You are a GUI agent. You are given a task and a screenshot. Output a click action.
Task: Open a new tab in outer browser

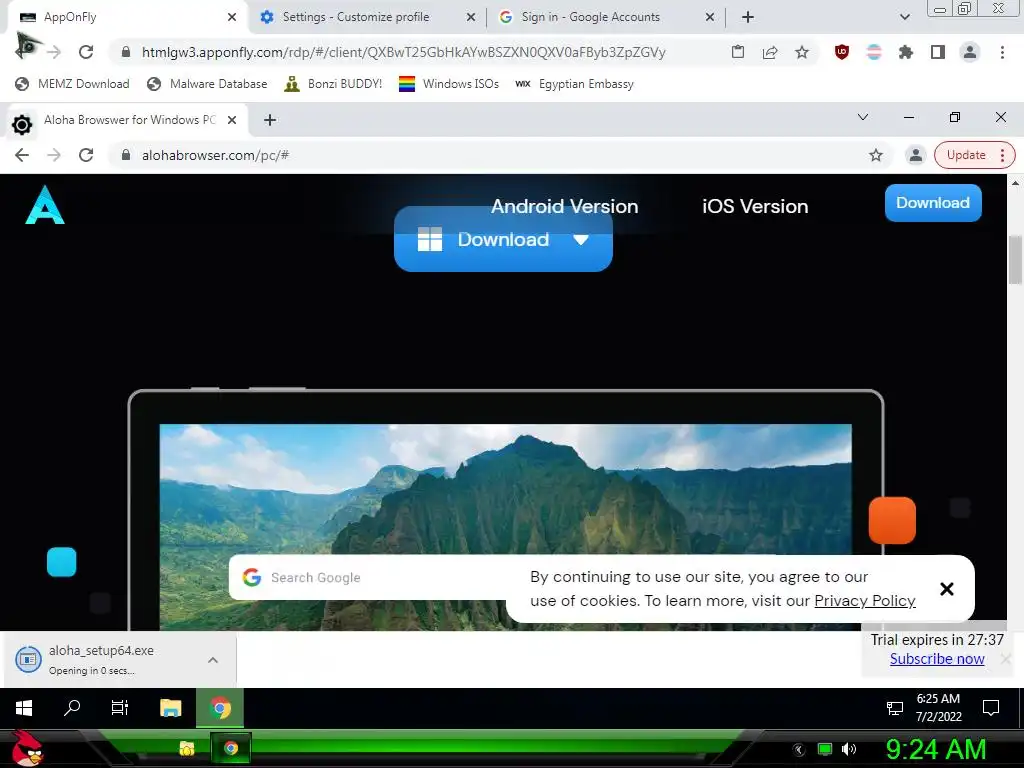click(x=748, y=17)
